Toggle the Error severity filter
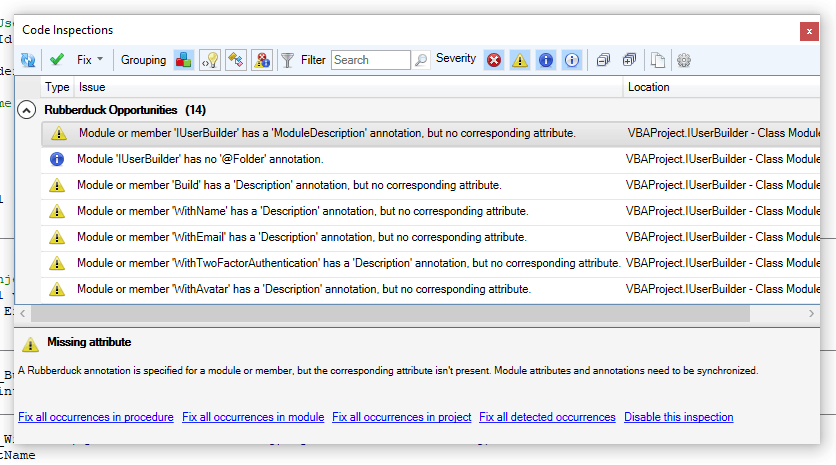This screenshot has height=465, width=836. point(494,60)
